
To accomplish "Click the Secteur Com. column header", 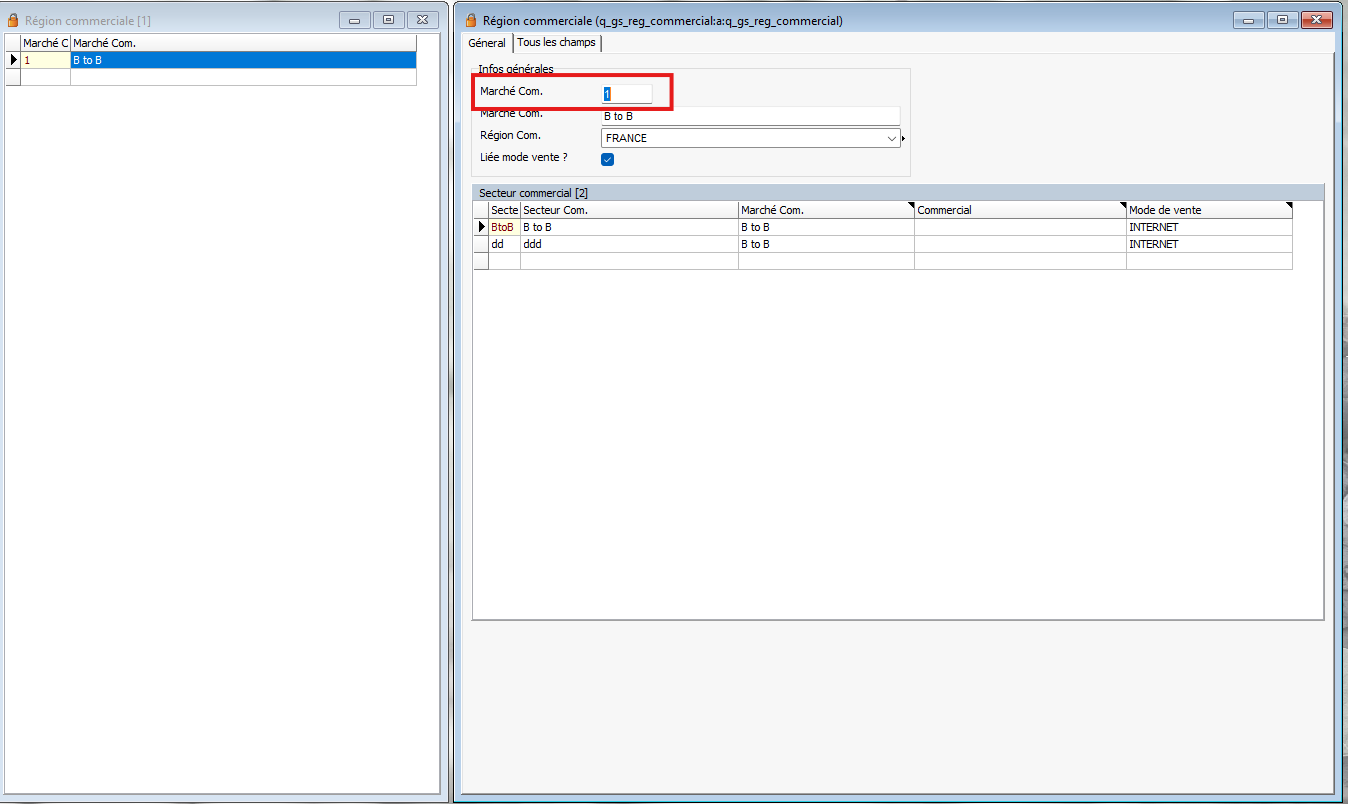I will coord(628,210).
